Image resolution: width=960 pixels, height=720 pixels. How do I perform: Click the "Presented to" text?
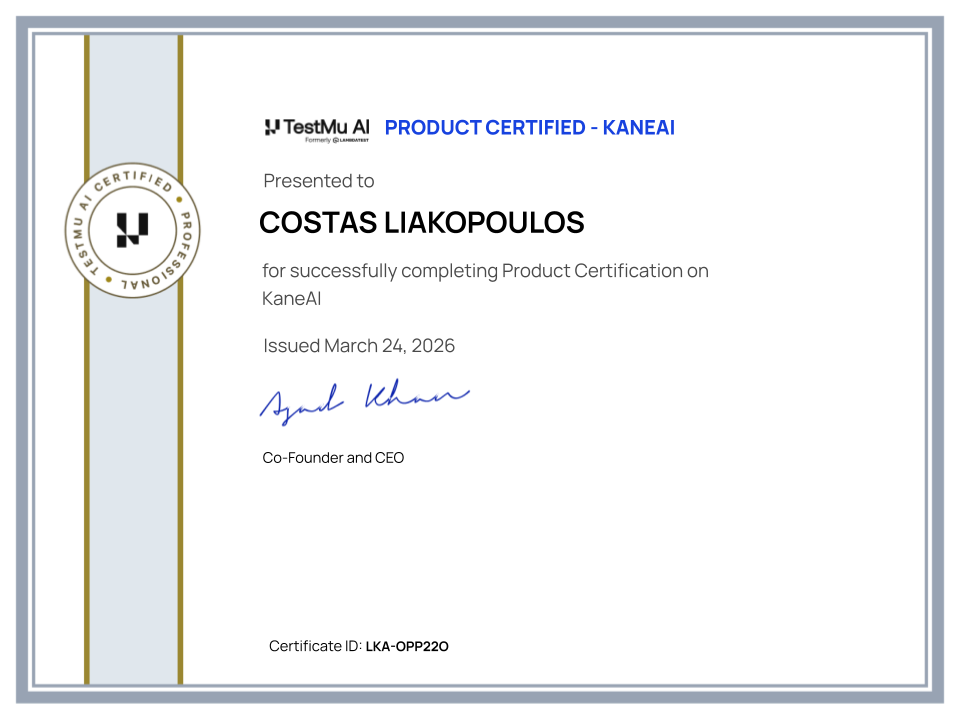click(x=318, y=181)
